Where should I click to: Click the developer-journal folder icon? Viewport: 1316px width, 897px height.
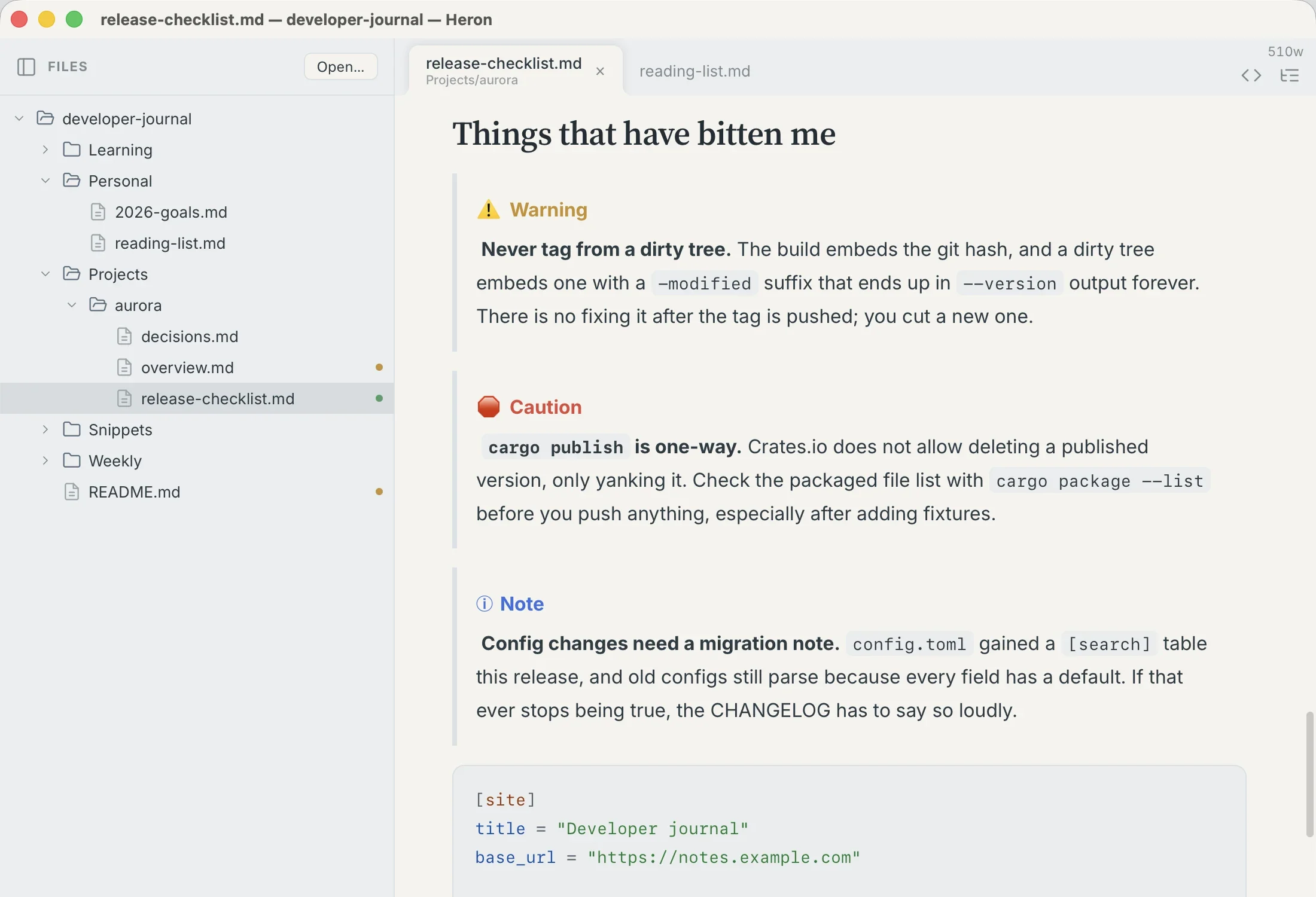(45, 118)
